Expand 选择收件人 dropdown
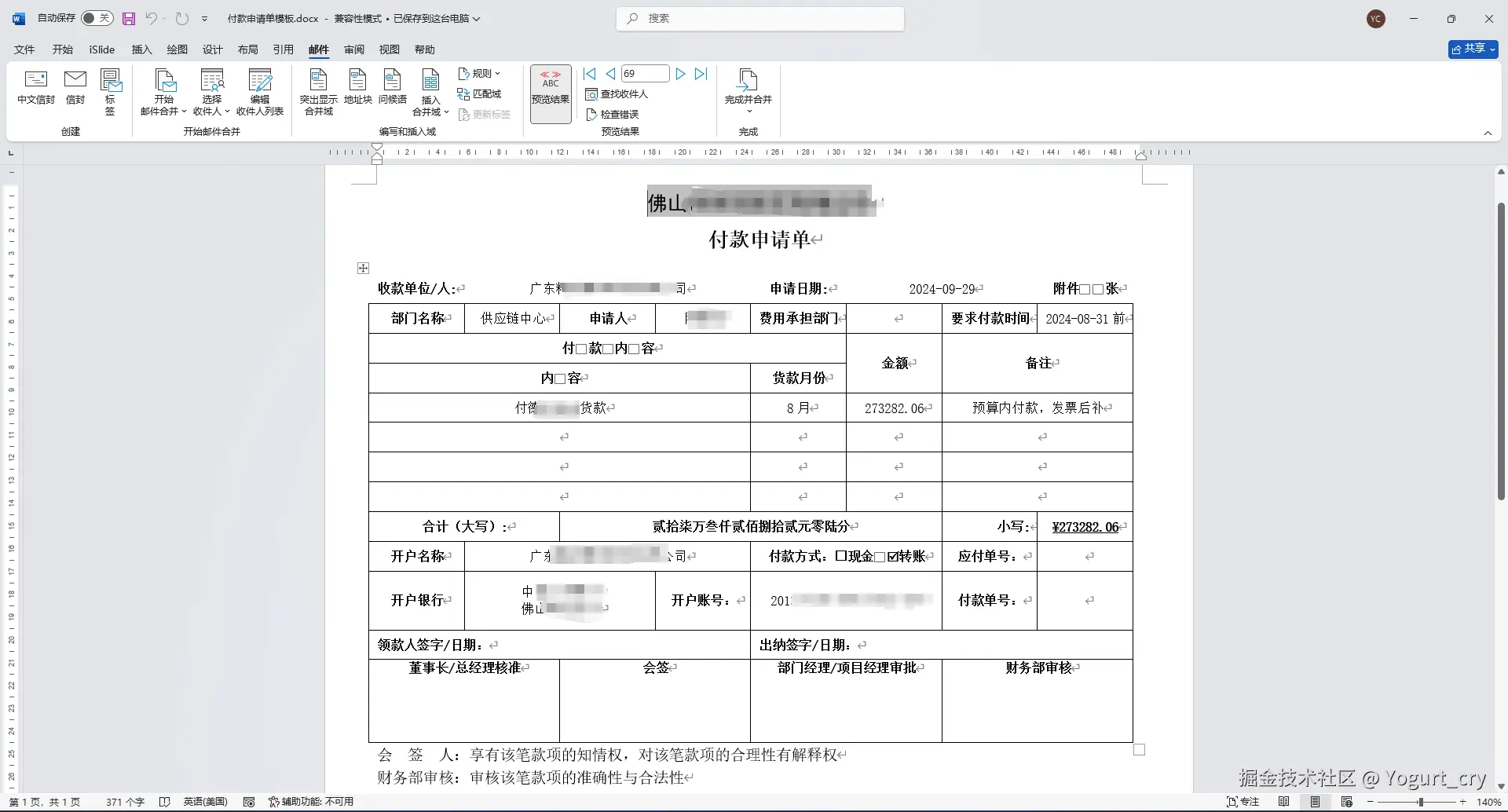The height and width of the screenshot is (812, 1508). pos(211,93)
